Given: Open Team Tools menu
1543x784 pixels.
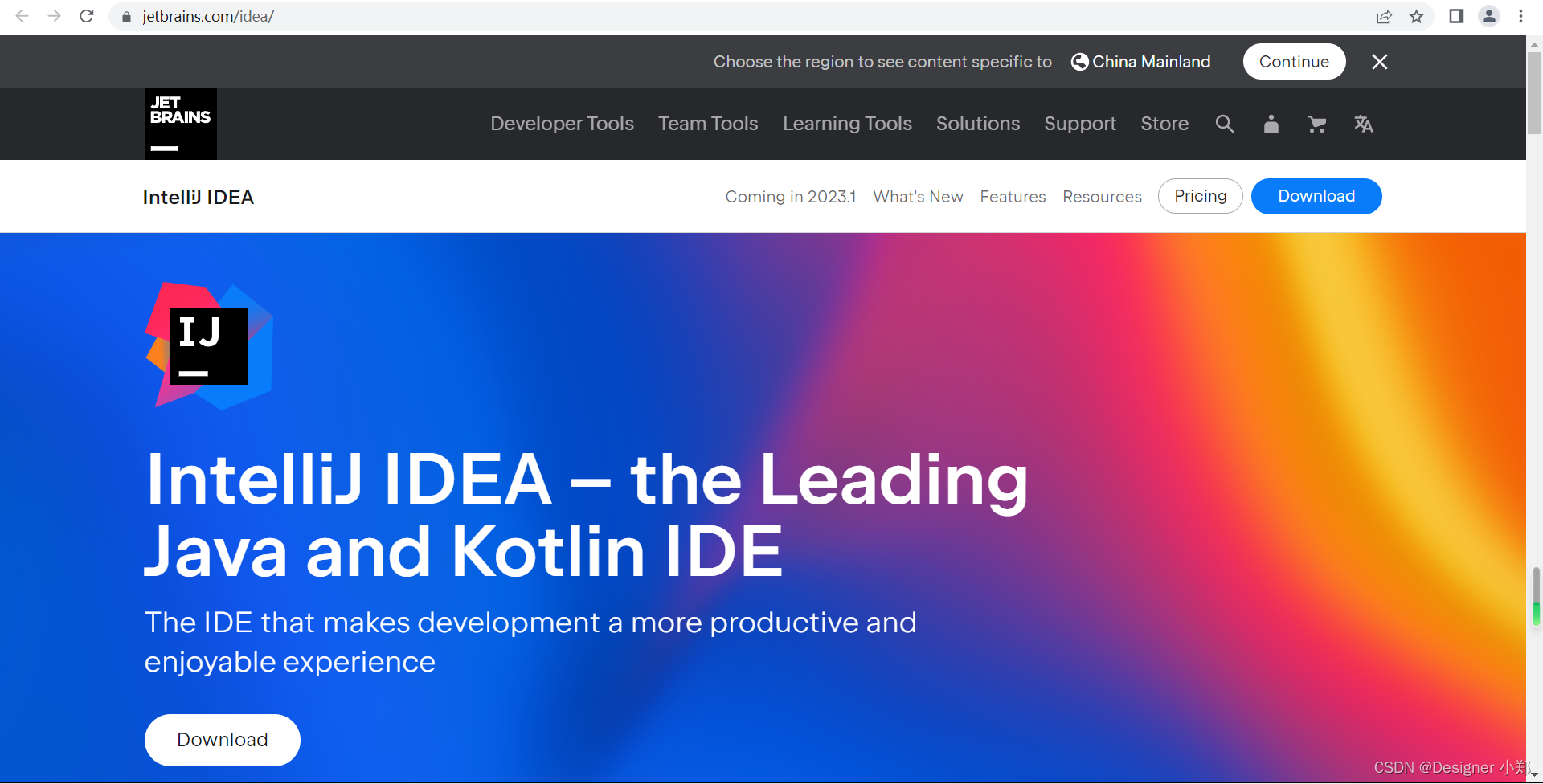Looking at the screenshot, I should pos(708,124).
